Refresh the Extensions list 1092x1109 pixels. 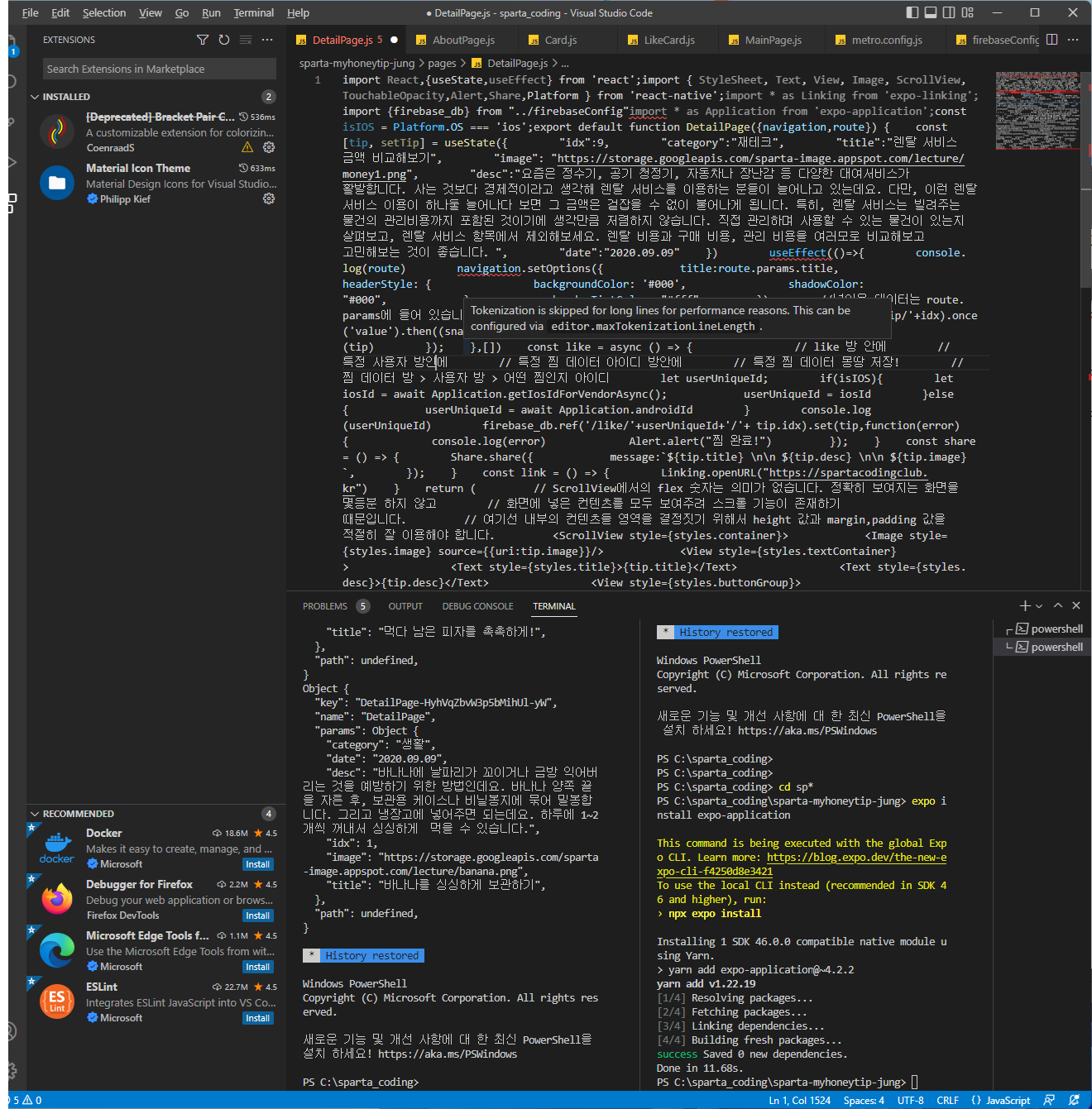click(224, 40)
